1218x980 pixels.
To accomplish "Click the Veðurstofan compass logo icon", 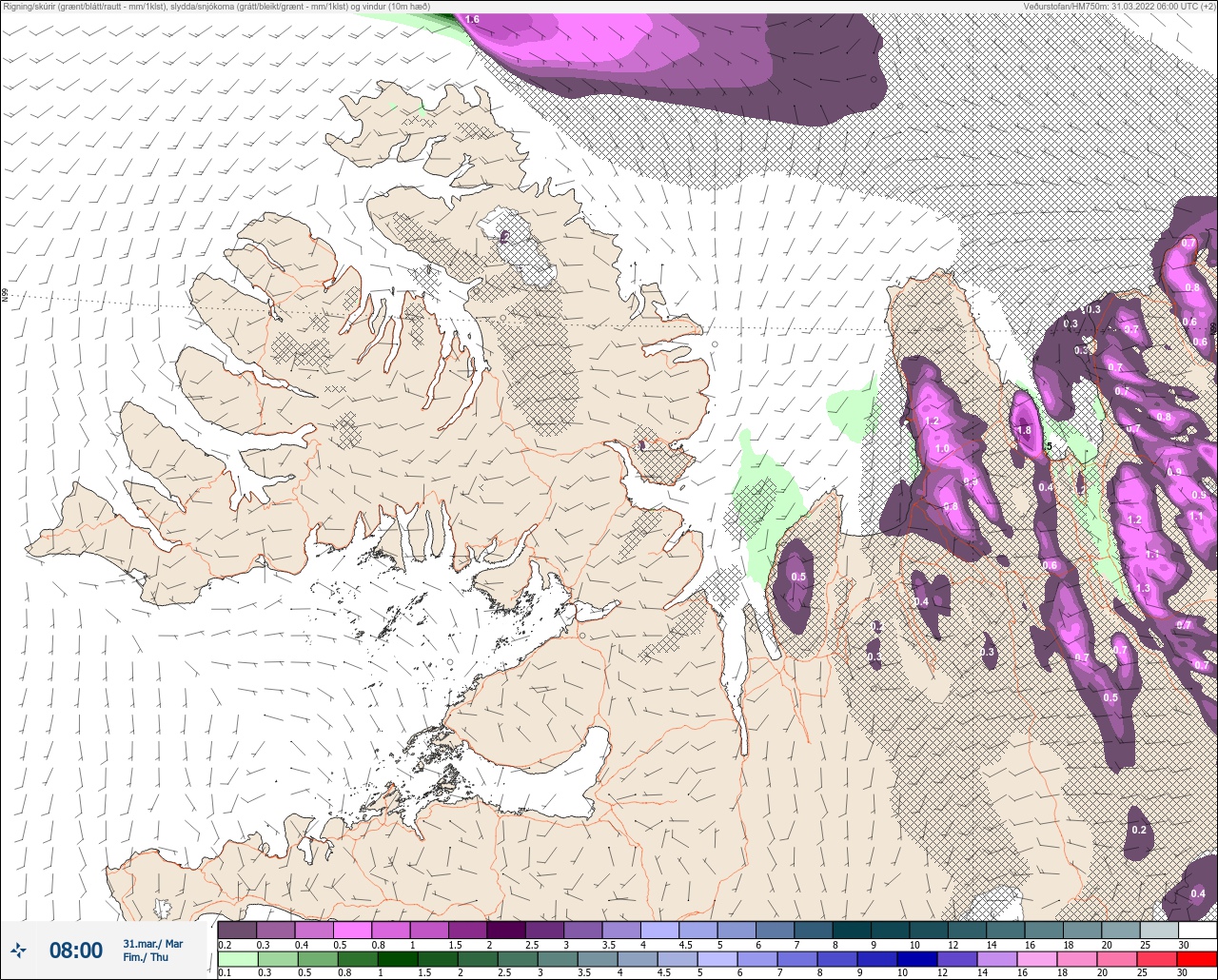I will click(x=19, y=950).
